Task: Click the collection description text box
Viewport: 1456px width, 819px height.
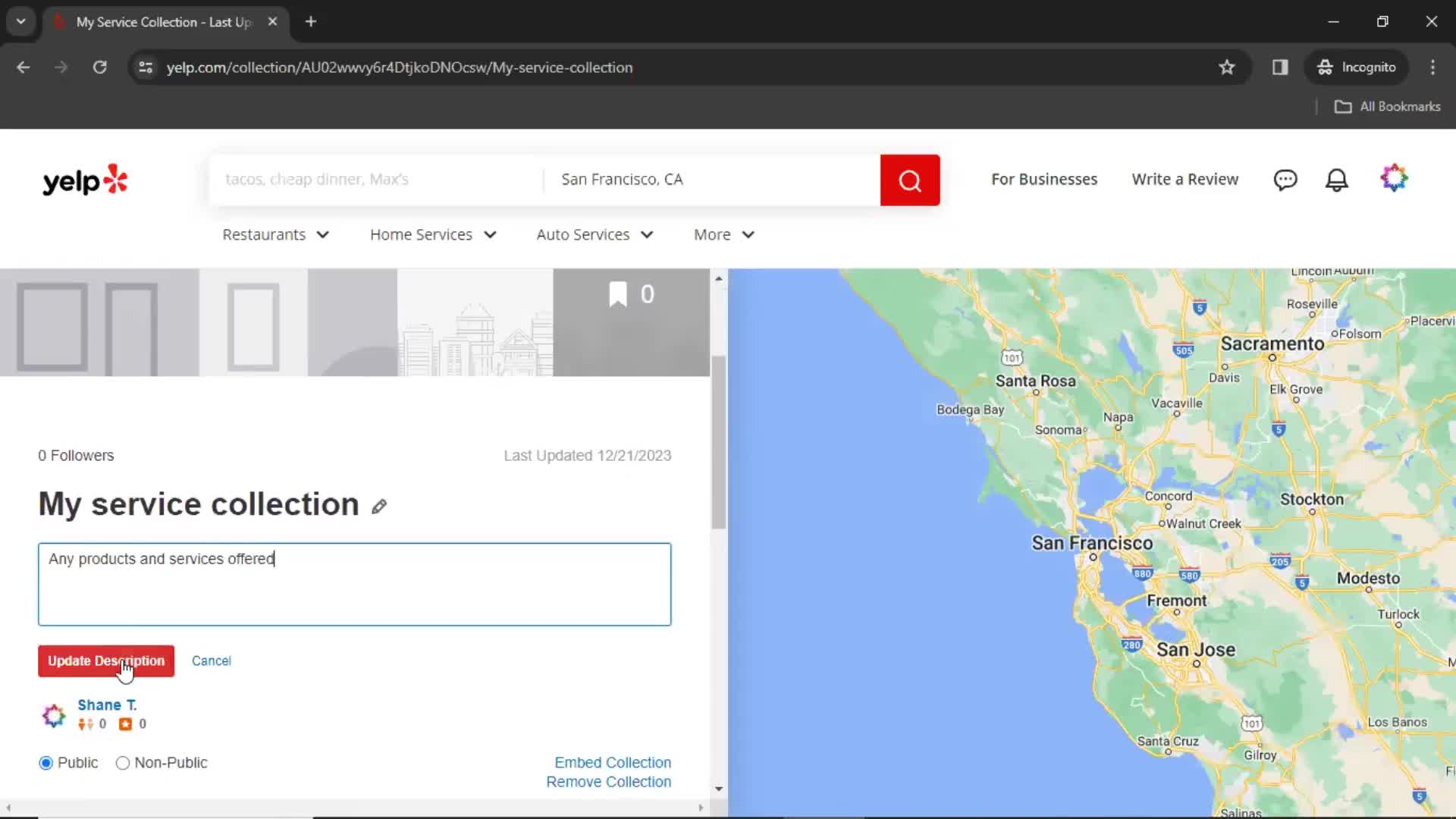Action: pos(354,584)
